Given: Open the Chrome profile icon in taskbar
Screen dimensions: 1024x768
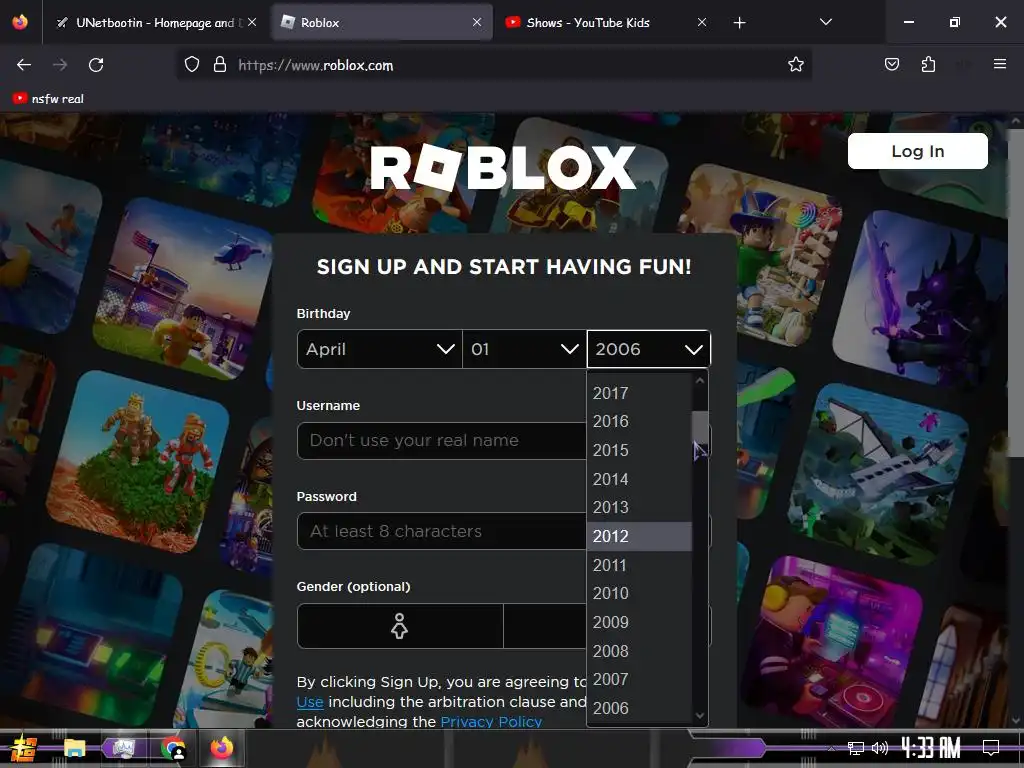Looking at the screenshot, I should tap(172, 748).
